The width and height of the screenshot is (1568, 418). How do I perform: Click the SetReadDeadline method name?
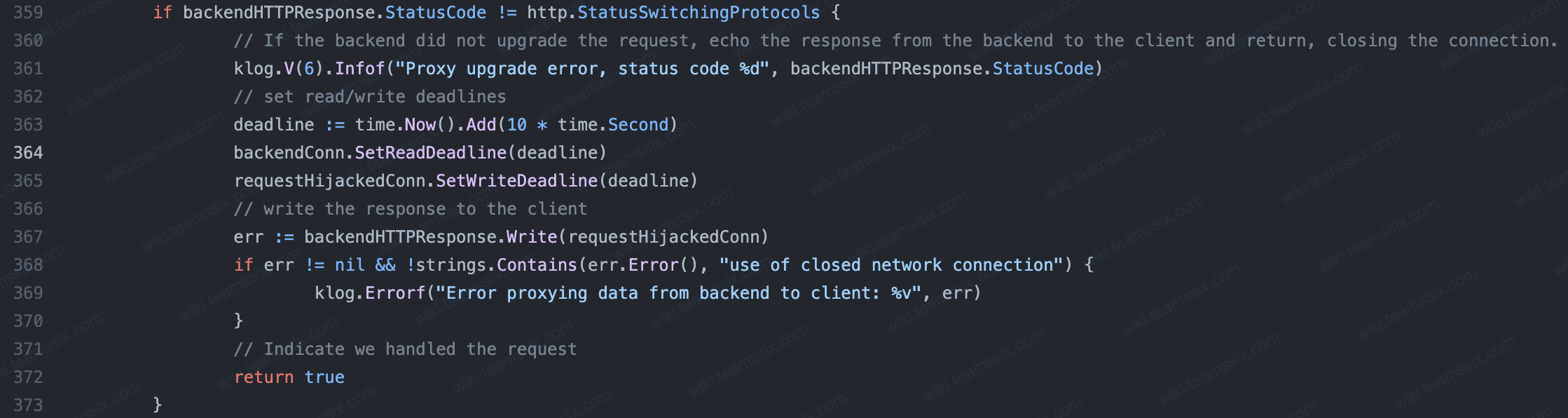(x=430, y=153)
